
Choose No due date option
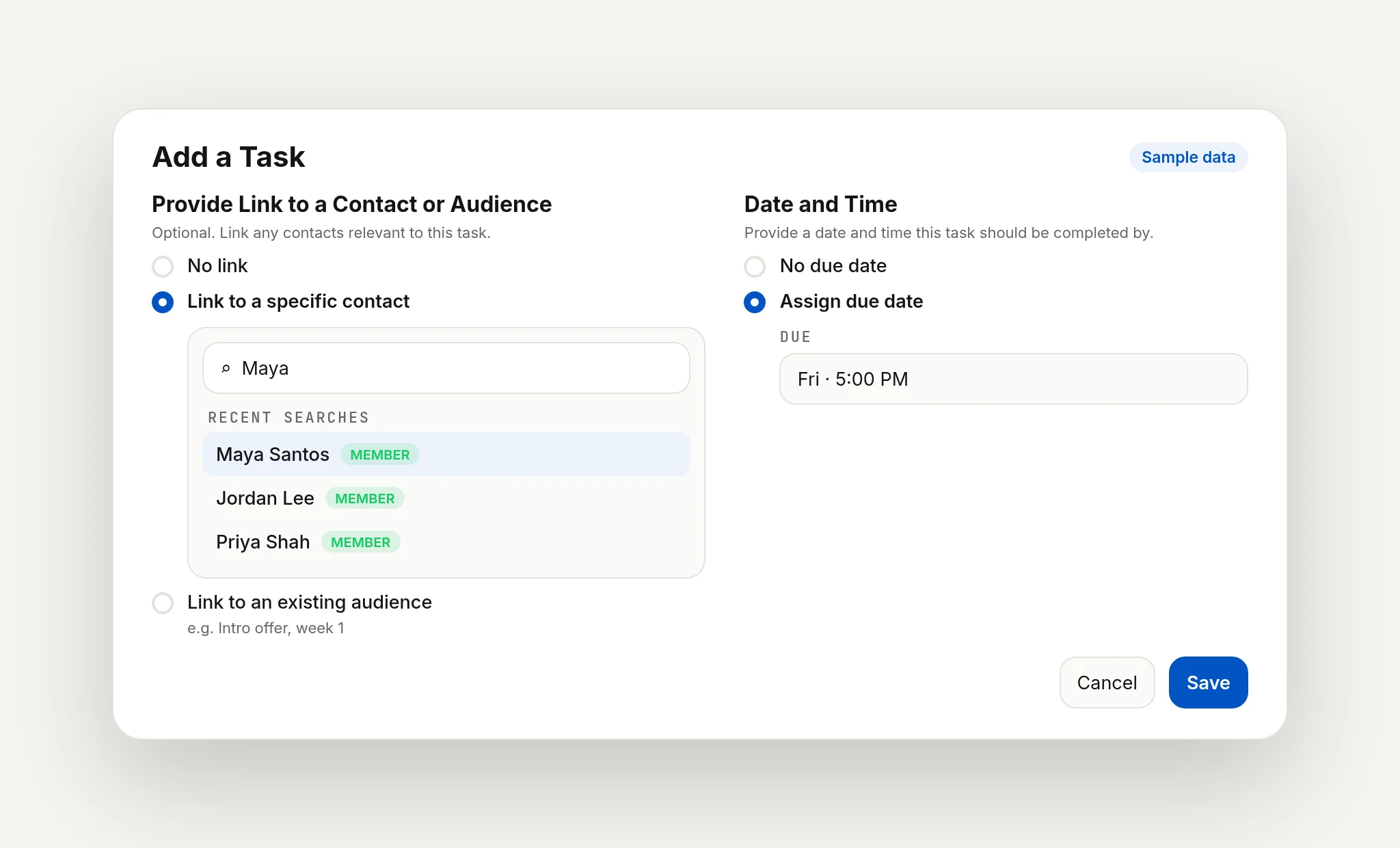click(x=755, y=266)
